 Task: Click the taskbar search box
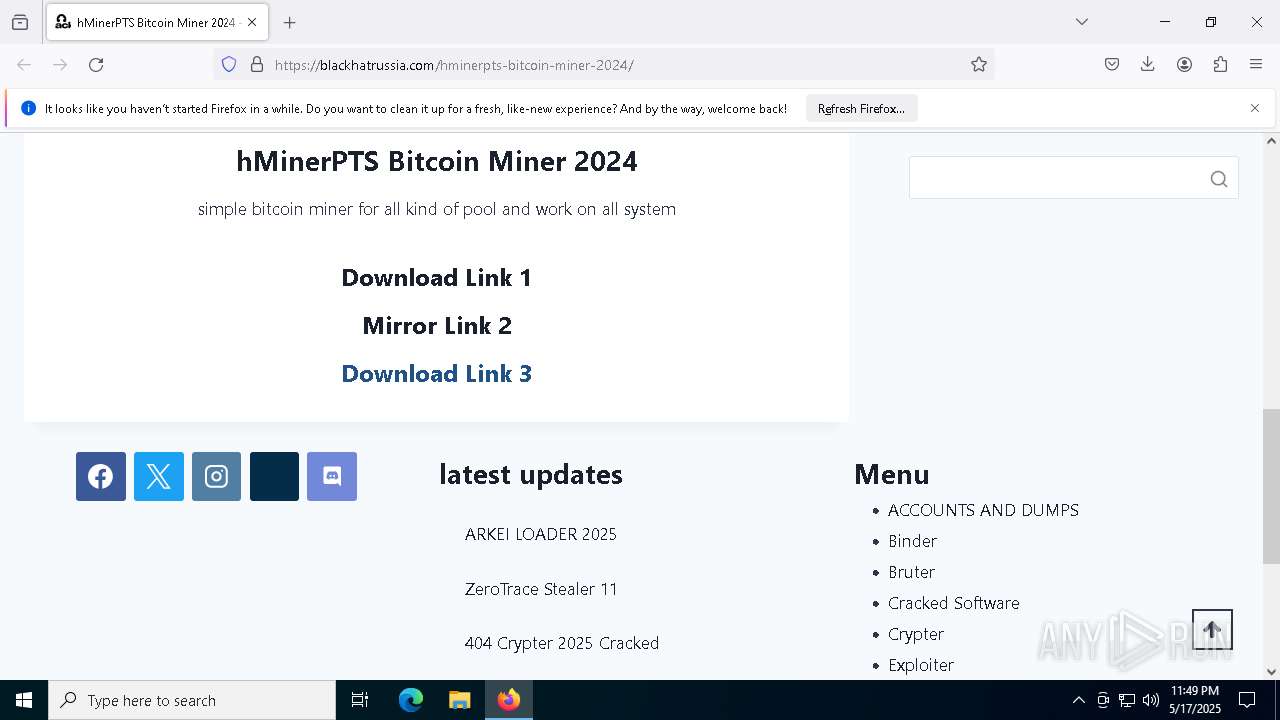coord(192,700)
